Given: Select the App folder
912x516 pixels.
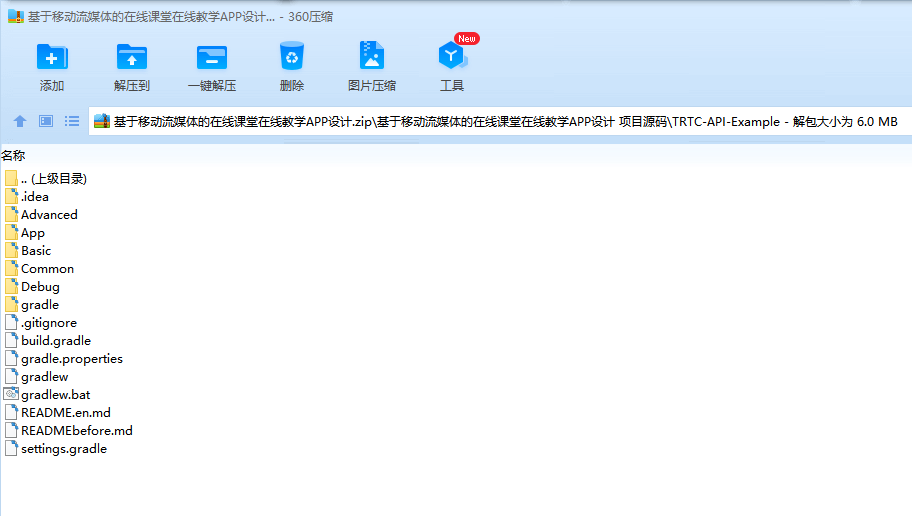Looking at the screenshot, I should 33,233.
